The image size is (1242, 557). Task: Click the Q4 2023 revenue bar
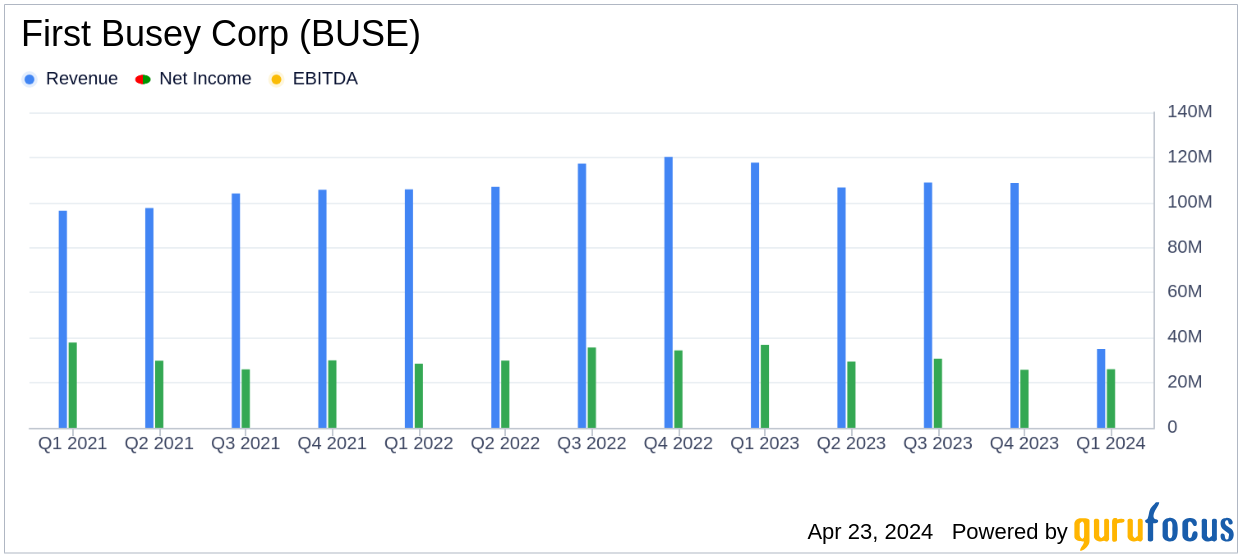[x=1014, y=305]
